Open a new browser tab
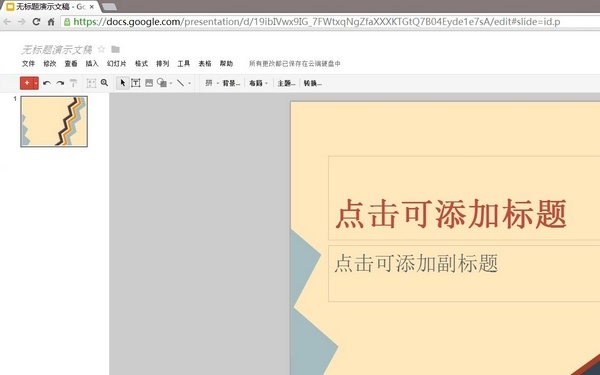The height and width of the screenshot is (375, 600). click(x=110, y=7)
